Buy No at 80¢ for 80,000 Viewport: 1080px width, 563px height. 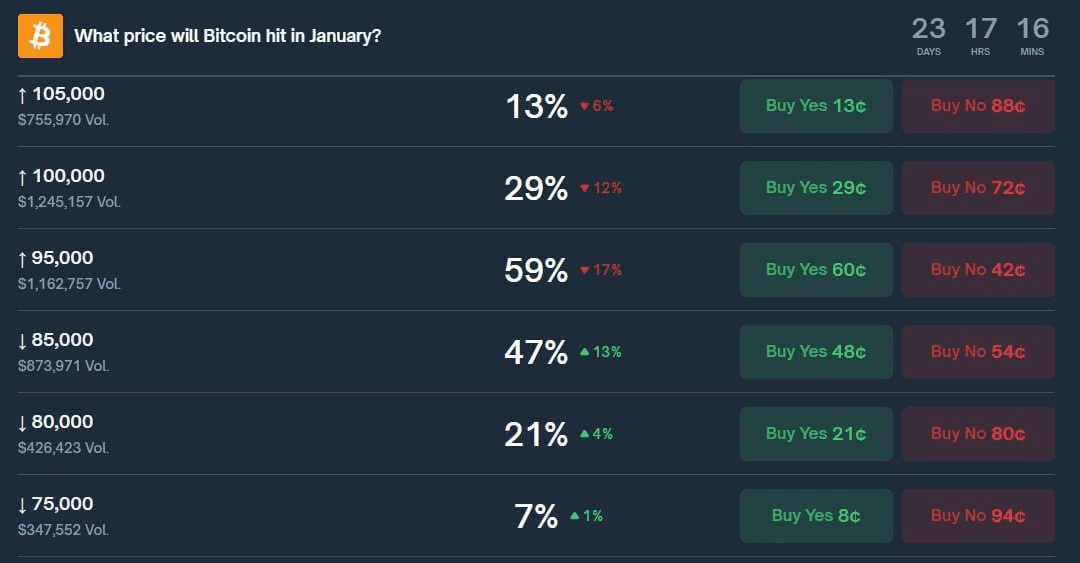click(x=978, y=434)
